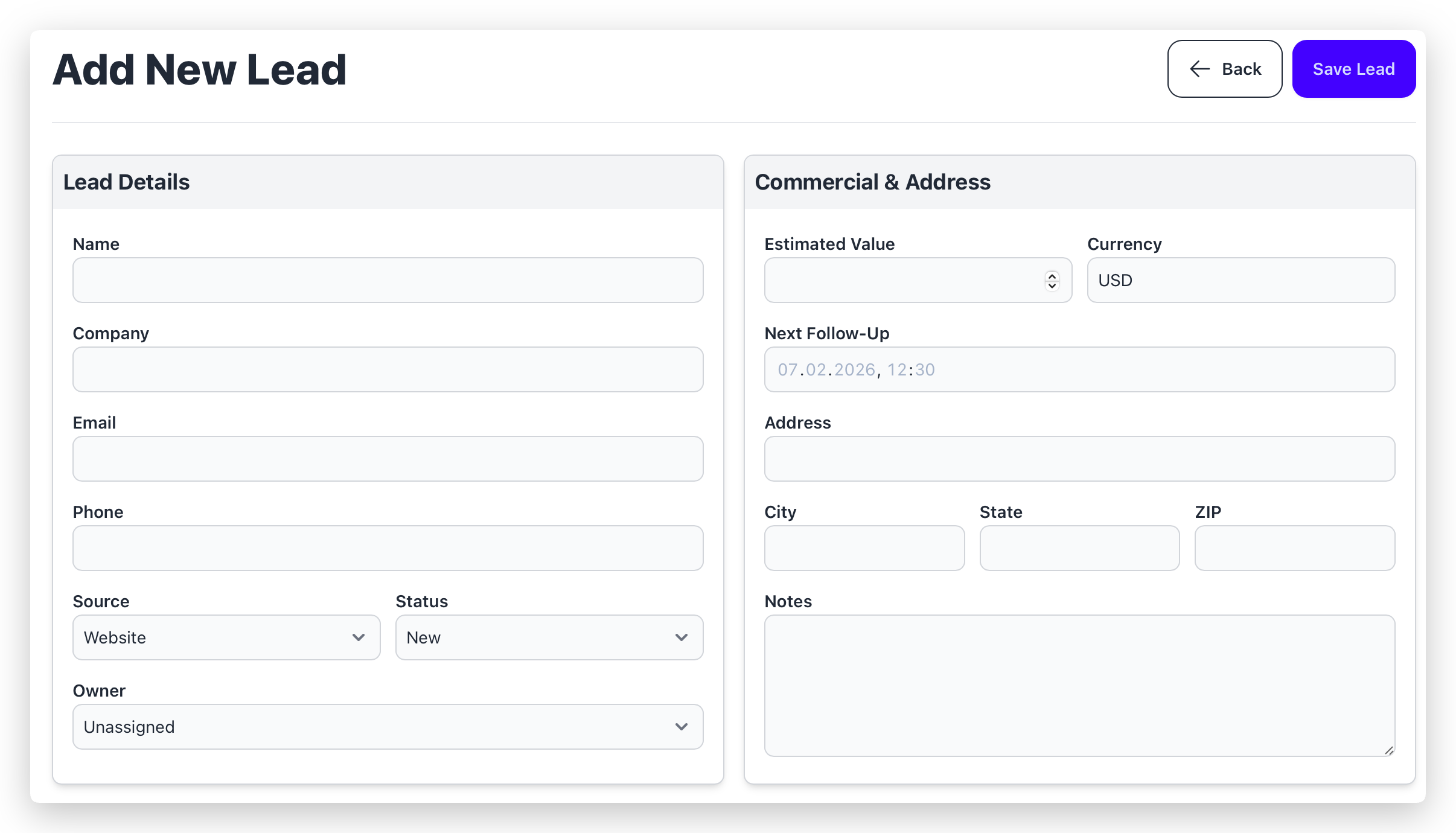Select the Phone input box
Image resolution: width=1456 pixels, height=833 pixels.
coord(388,548)
